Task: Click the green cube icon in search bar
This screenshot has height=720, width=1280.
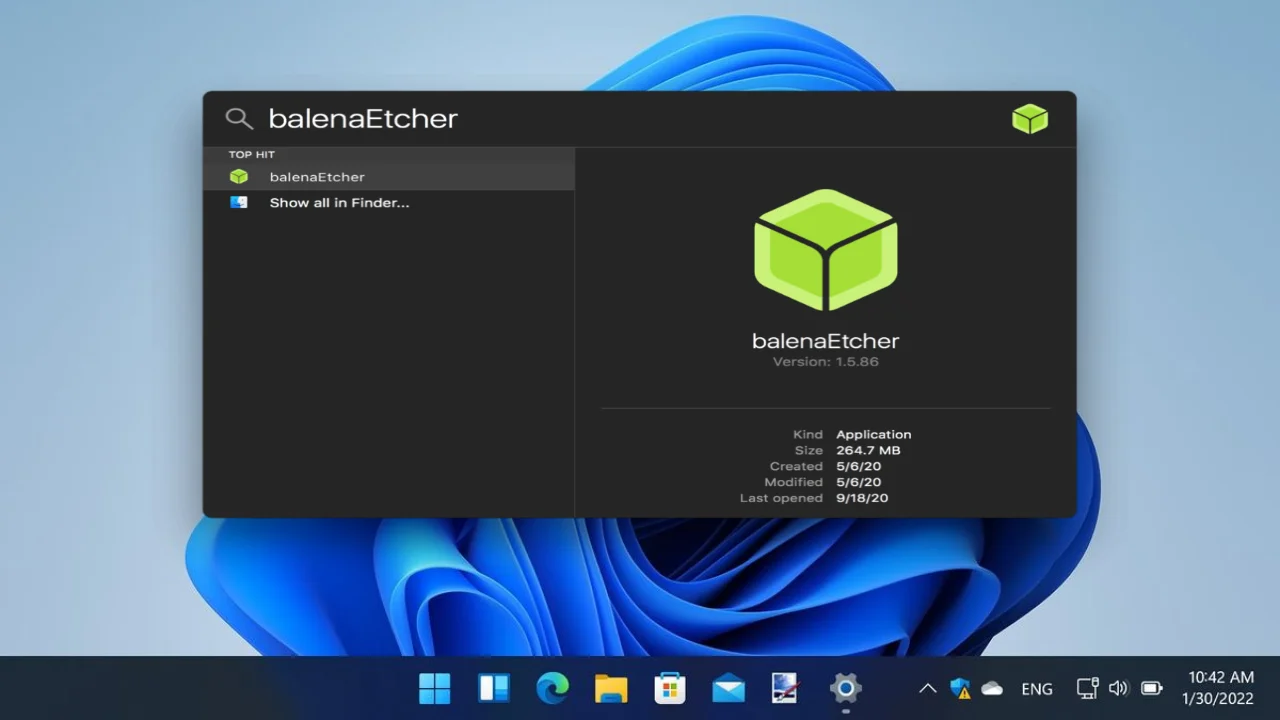Action: (x=1029, y=119)
